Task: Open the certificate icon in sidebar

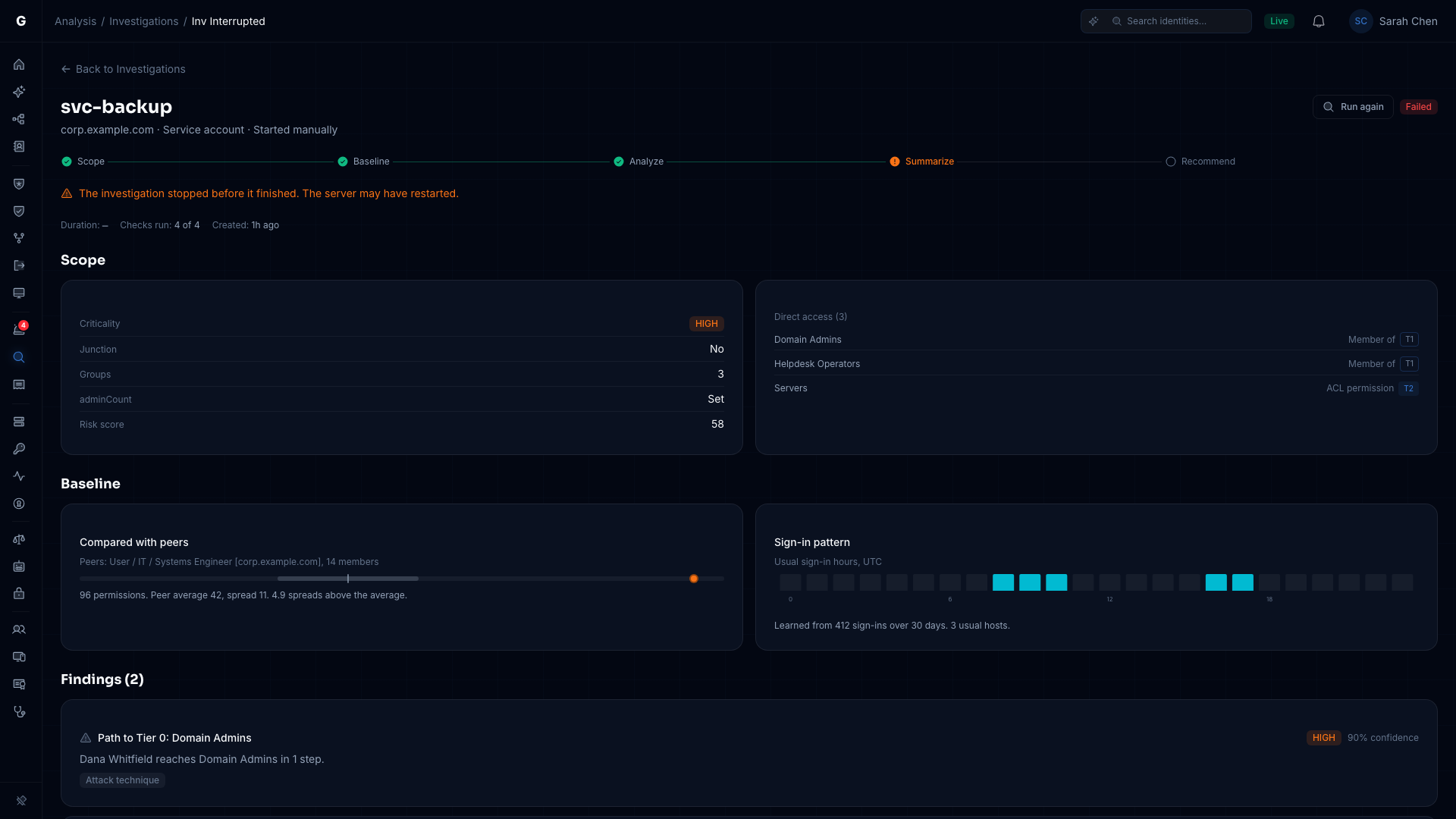Action: 19,684
